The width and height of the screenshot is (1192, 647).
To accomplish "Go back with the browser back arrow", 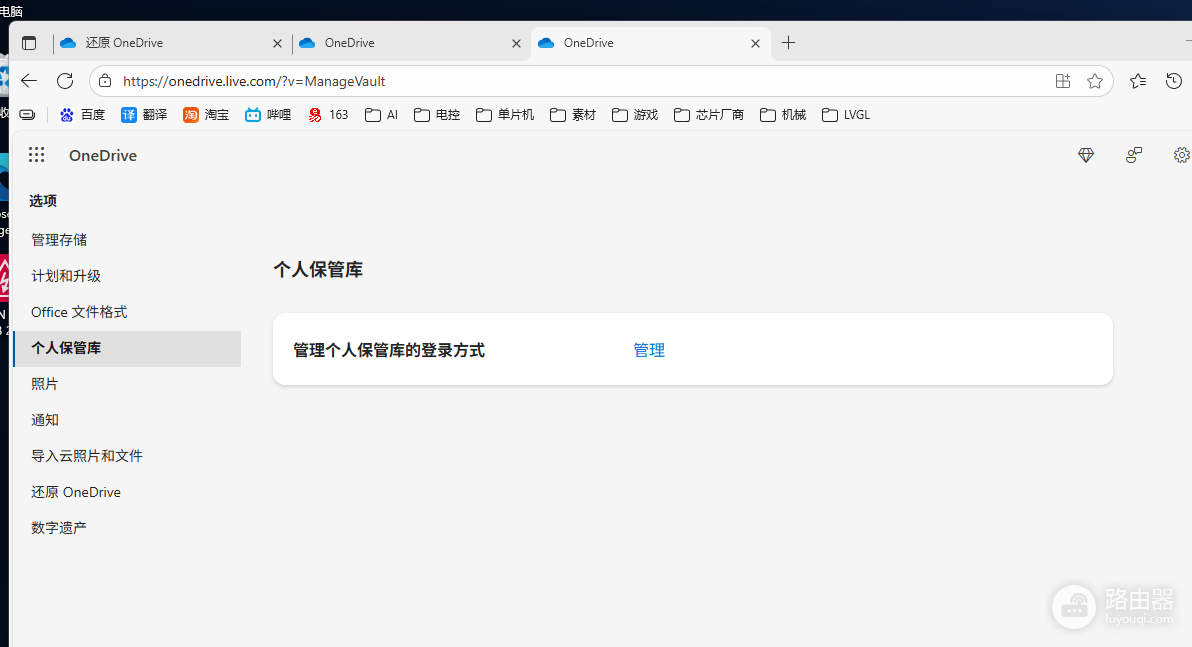I will (x=29, y=81).
